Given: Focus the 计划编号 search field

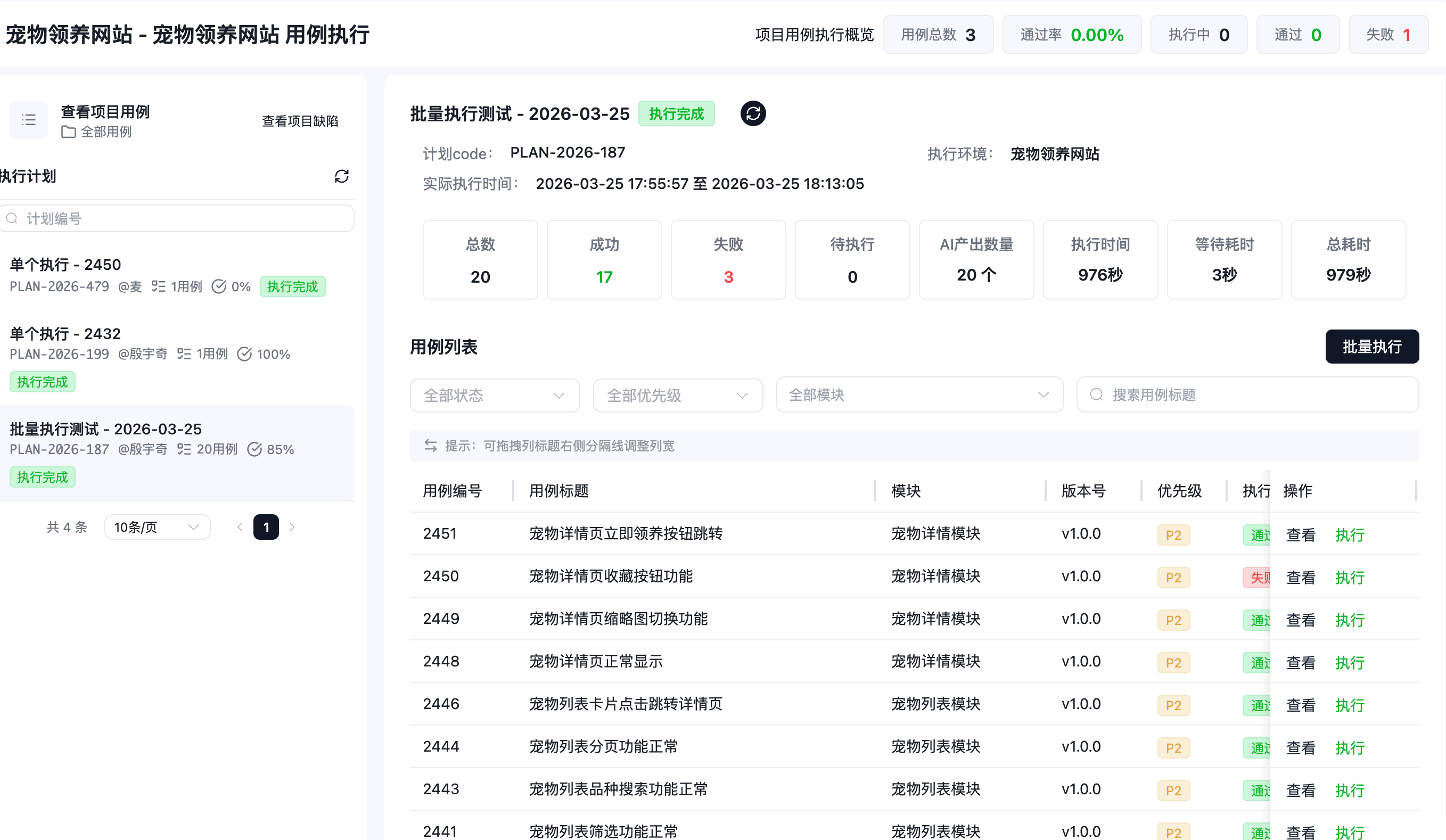Looking at the screenshot, I should click(x=177, y=219).
